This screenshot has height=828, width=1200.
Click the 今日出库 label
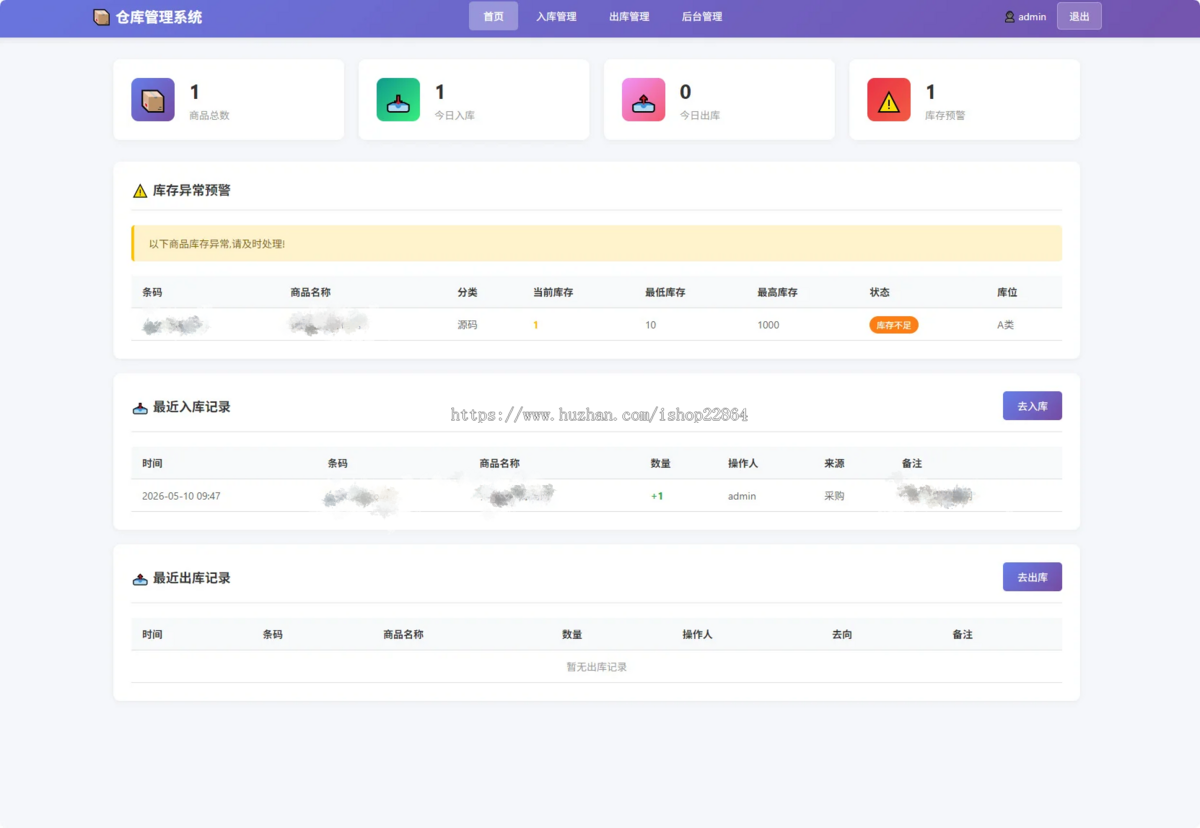[x=700, y=115]
